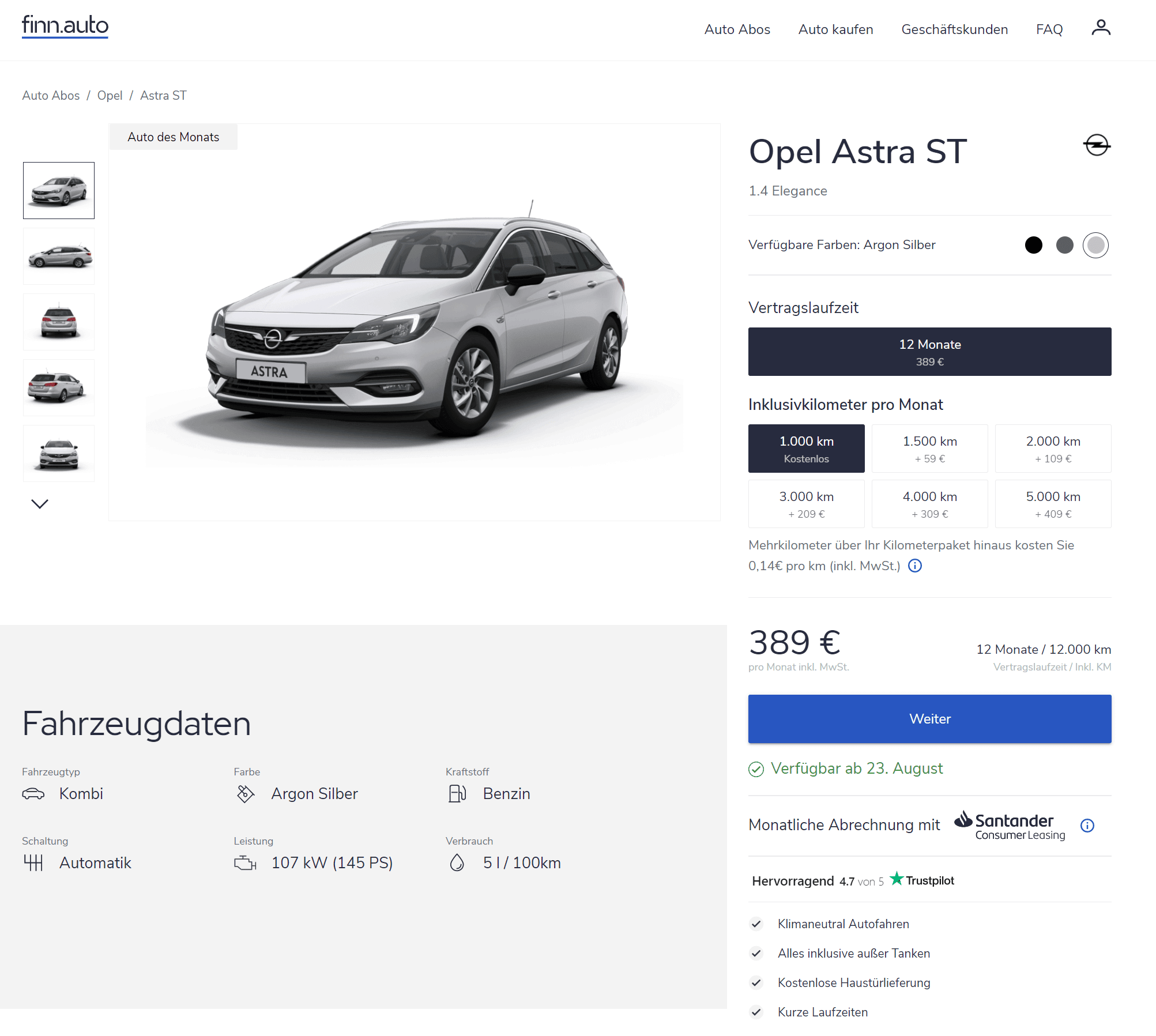This screenshot has width=1156, height=1036.
Task: Choose the 2.000 km option
Action: 1053,449
